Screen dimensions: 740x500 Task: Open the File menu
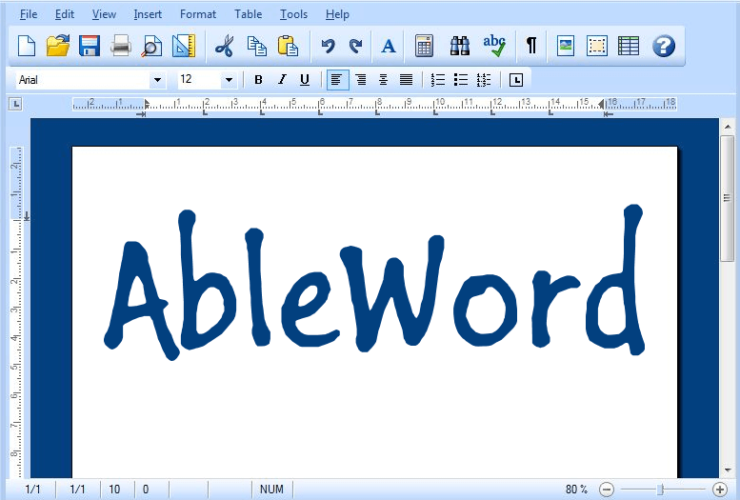point(28,14)
